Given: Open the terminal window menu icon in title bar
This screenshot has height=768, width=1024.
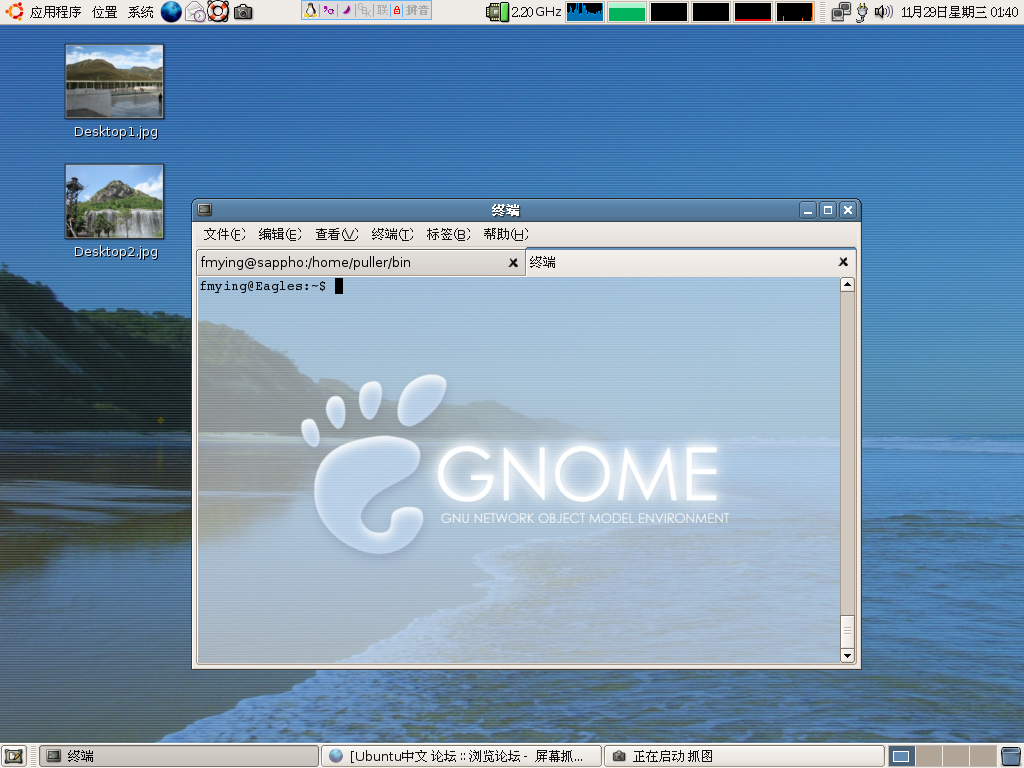Looking at the screenshot, I should tap(204, 210).
